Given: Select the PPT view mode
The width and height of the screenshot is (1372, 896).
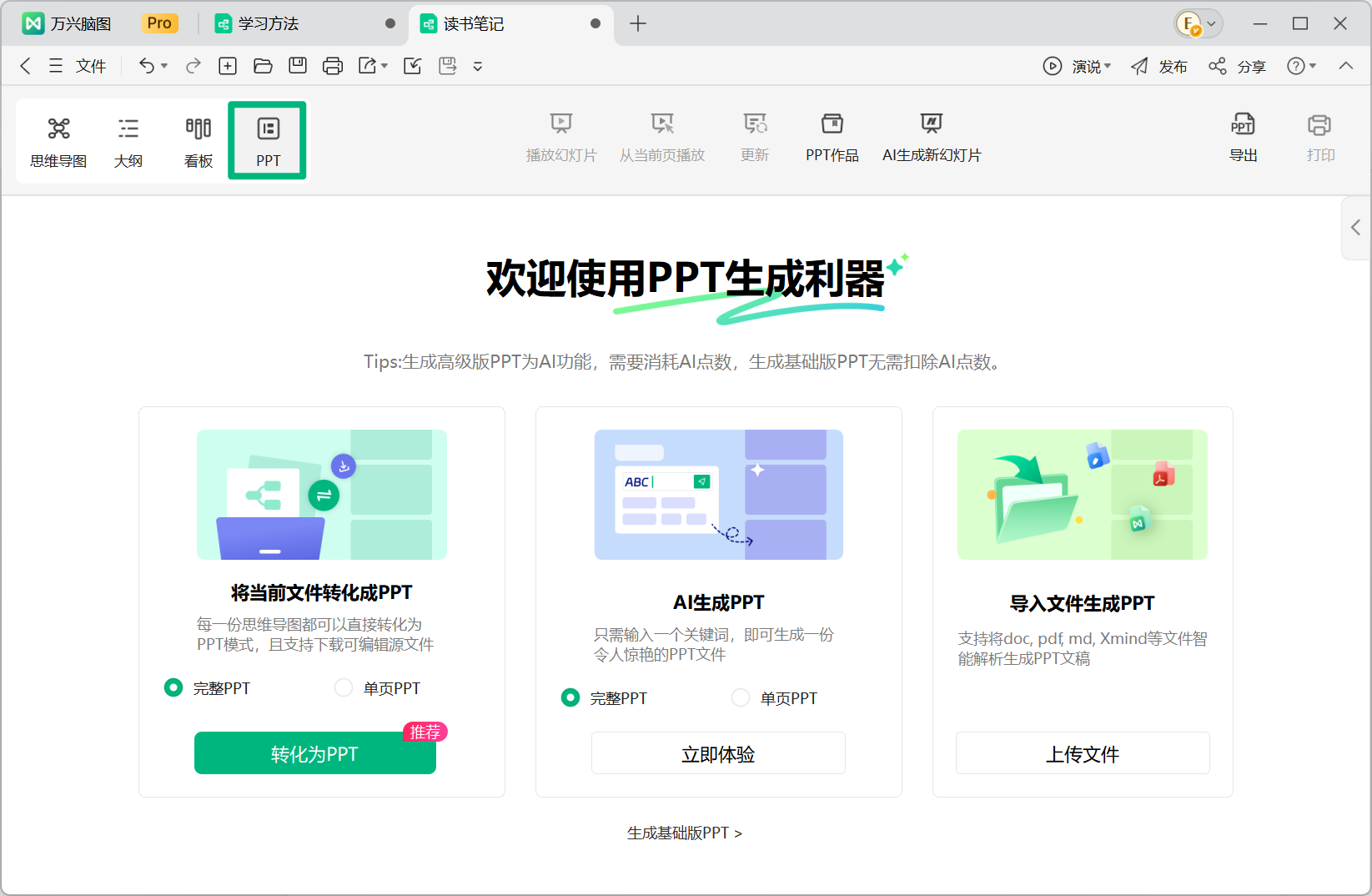Looking at the screenshot, I should pos(268,141).
